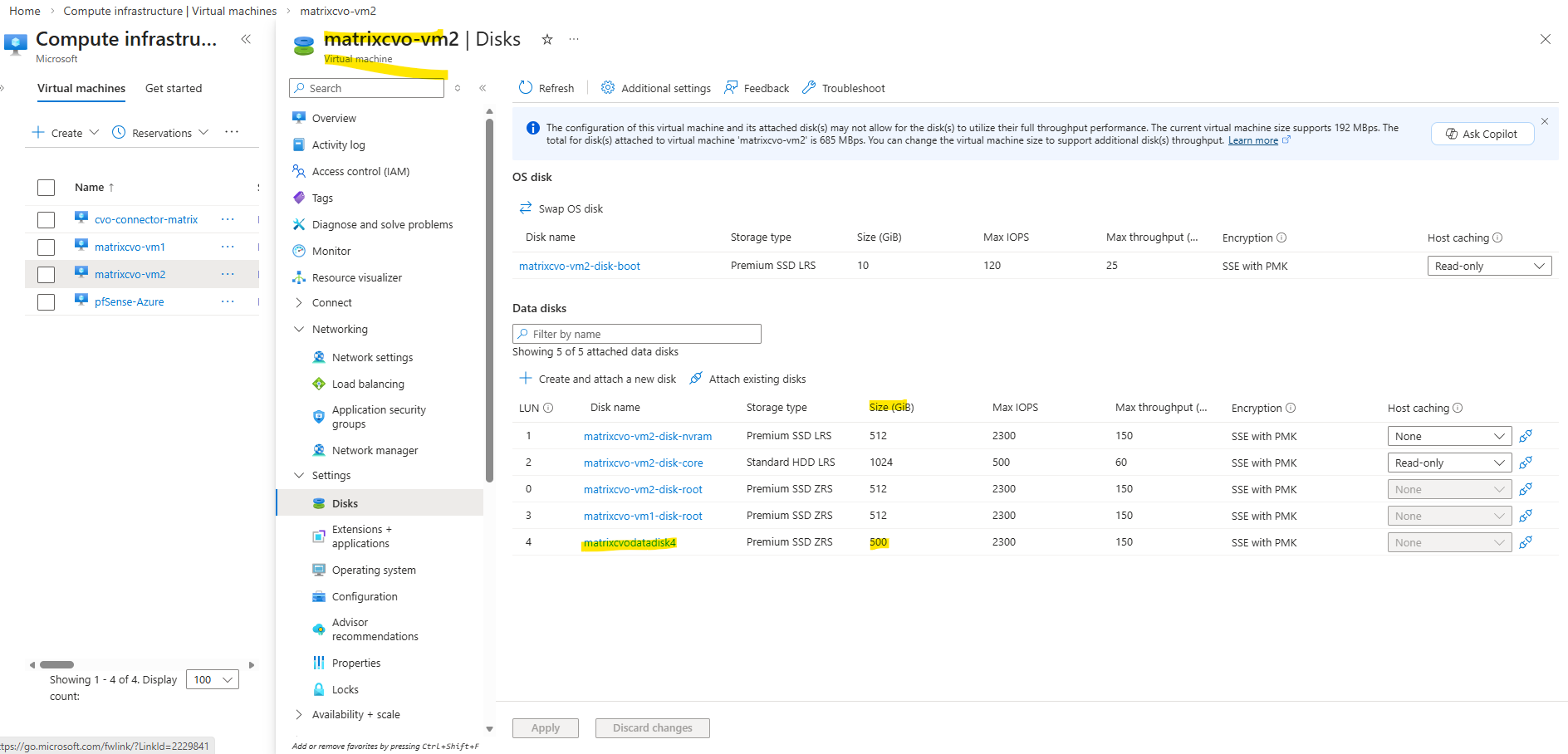Viewport: 1568px width, 754px height.
Task: Click the Swap OS disk icon
Action: click(x=526, y=208)
